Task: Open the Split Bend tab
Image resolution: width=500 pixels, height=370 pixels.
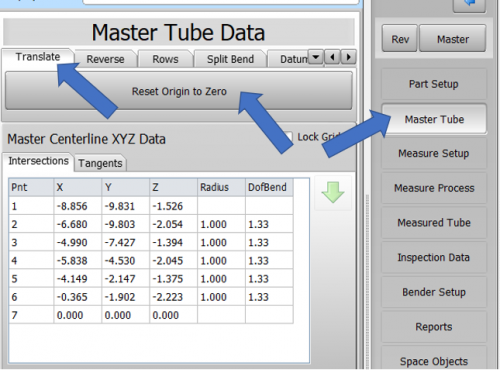Action: (x=230, y=59)
